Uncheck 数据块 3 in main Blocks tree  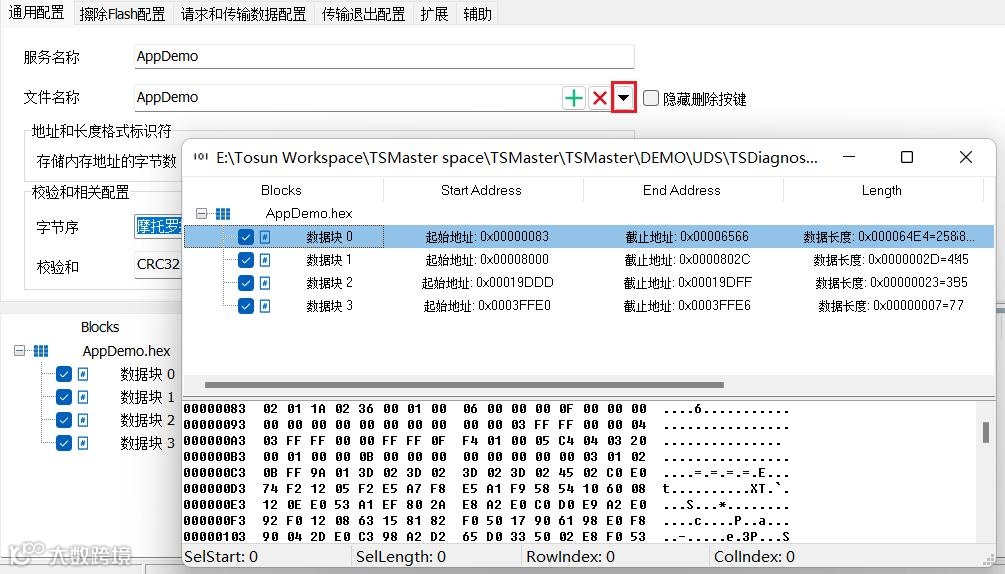[x=63, y=443]
